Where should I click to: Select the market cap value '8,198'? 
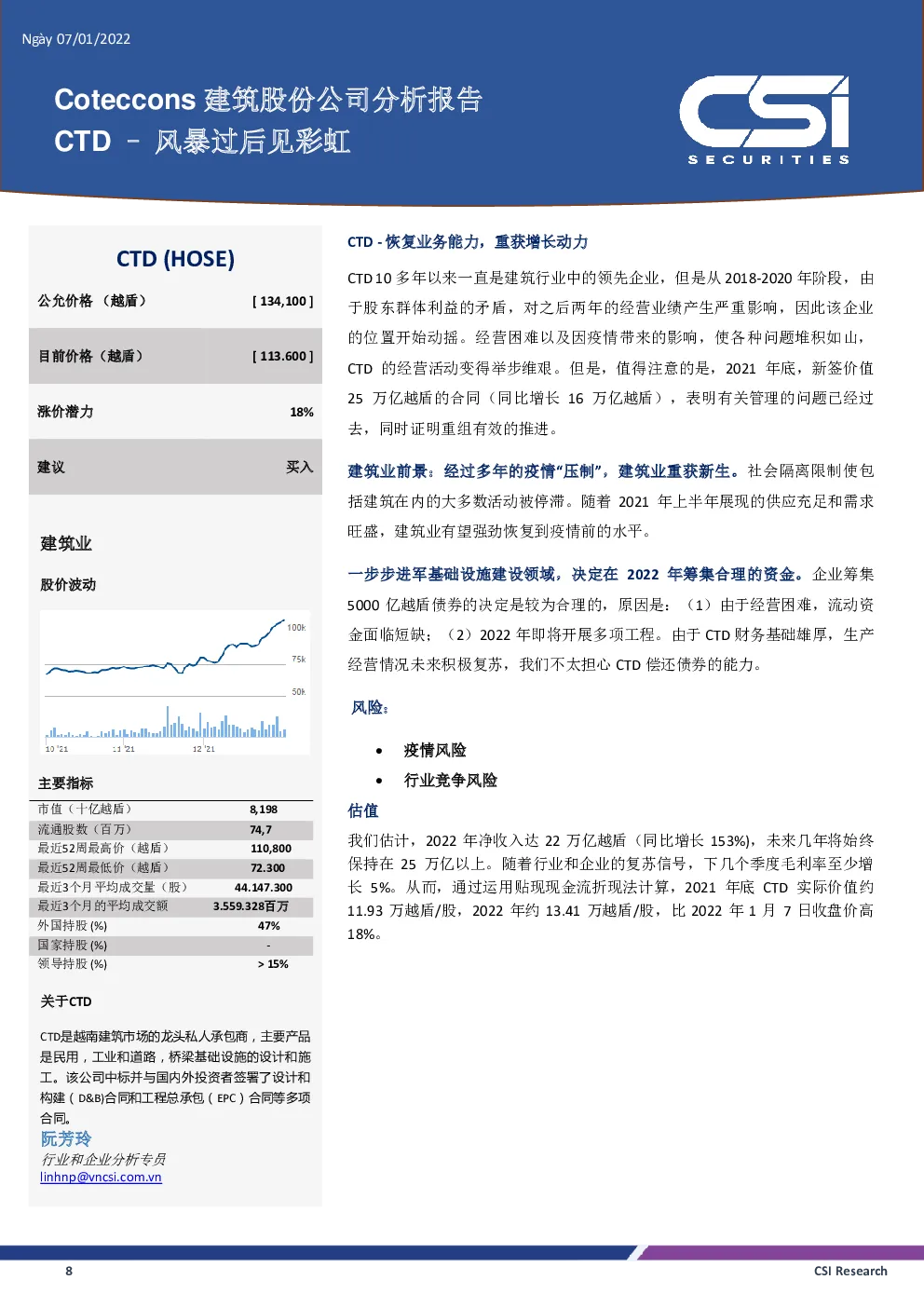pyautogui.click(x=264, y=810)
